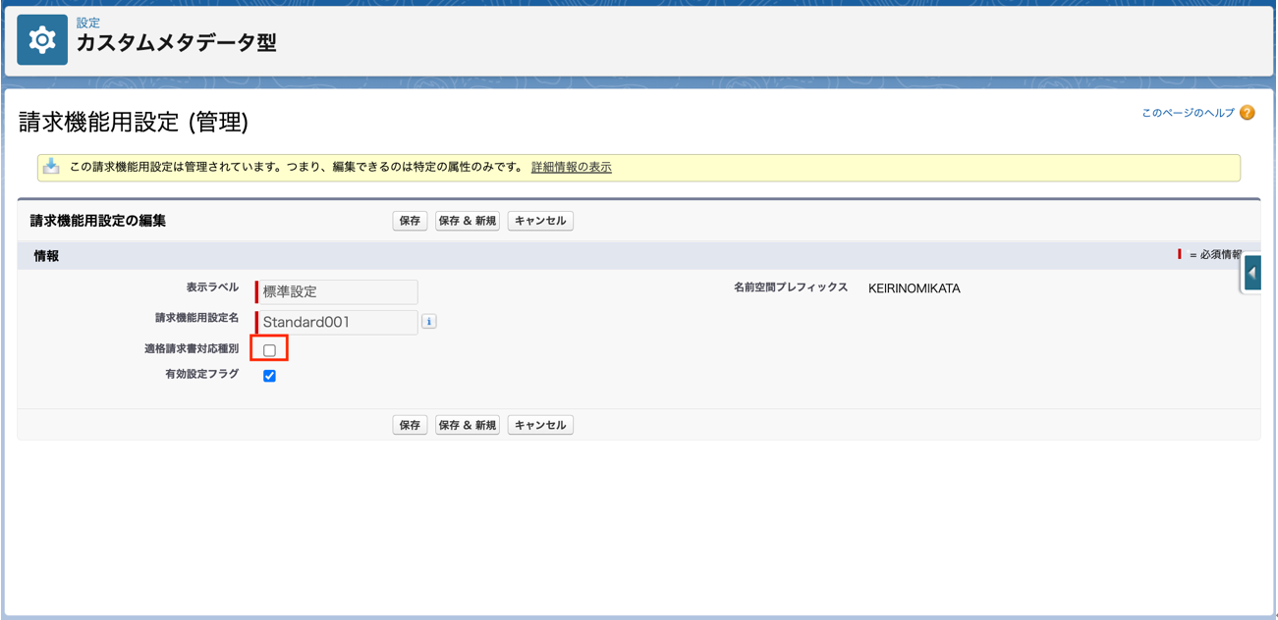Expand the collapsed right side panel arrow
1278x620 pixels.
tap(1254, 273)
